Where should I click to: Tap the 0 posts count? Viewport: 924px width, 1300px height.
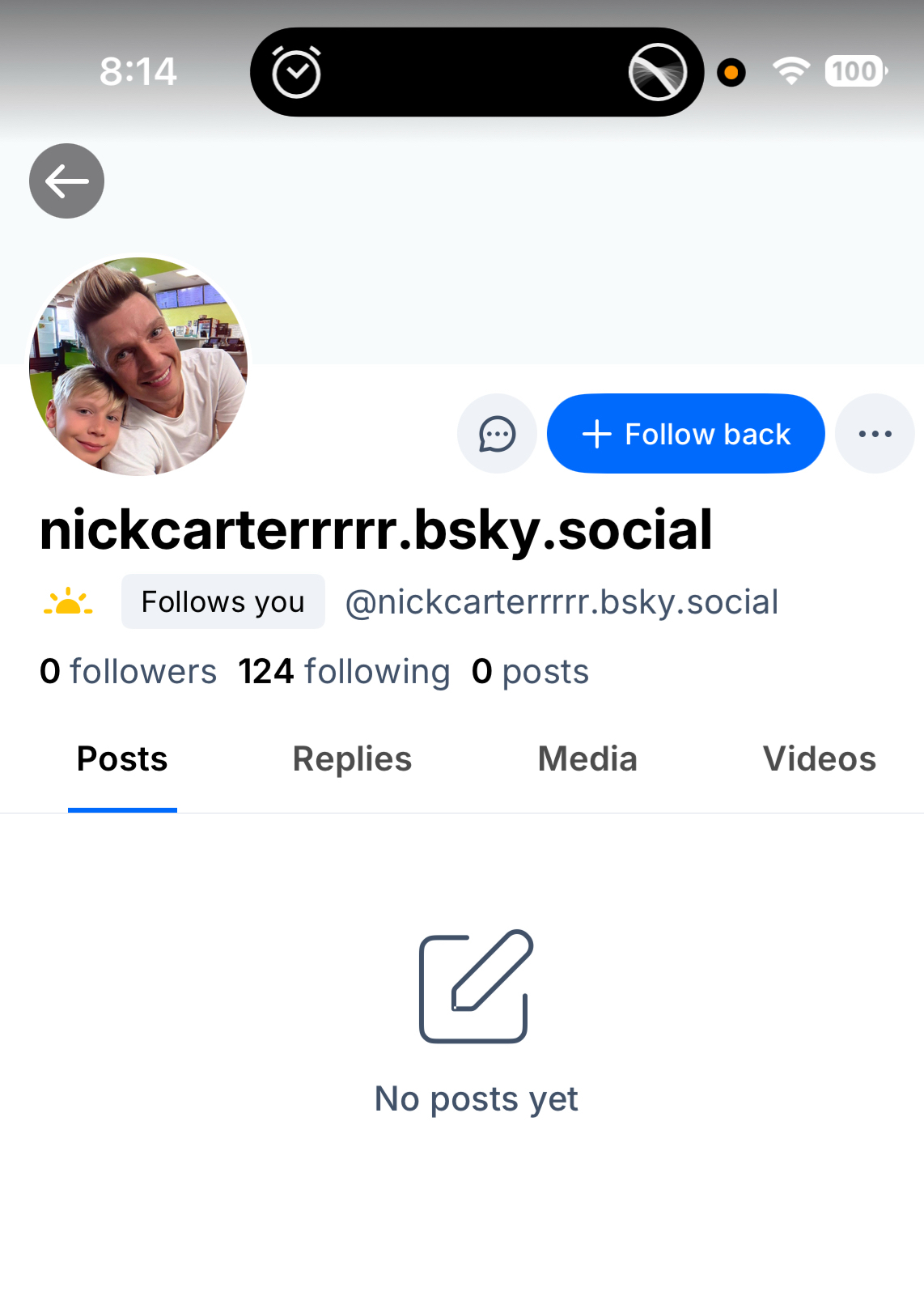coord(530,671)
